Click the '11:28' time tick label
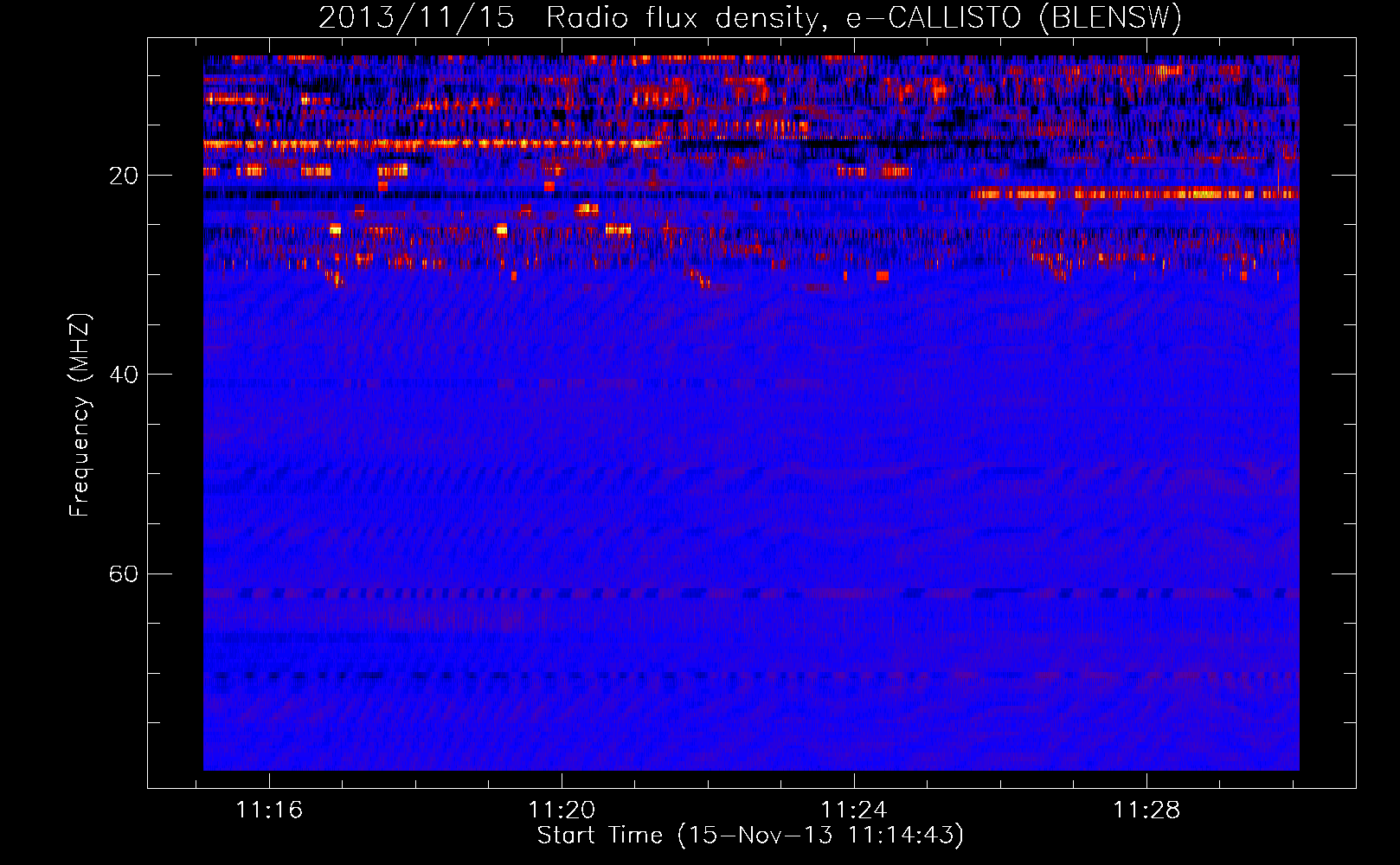The image size is (1400, 865). (x=1146, y=811)
